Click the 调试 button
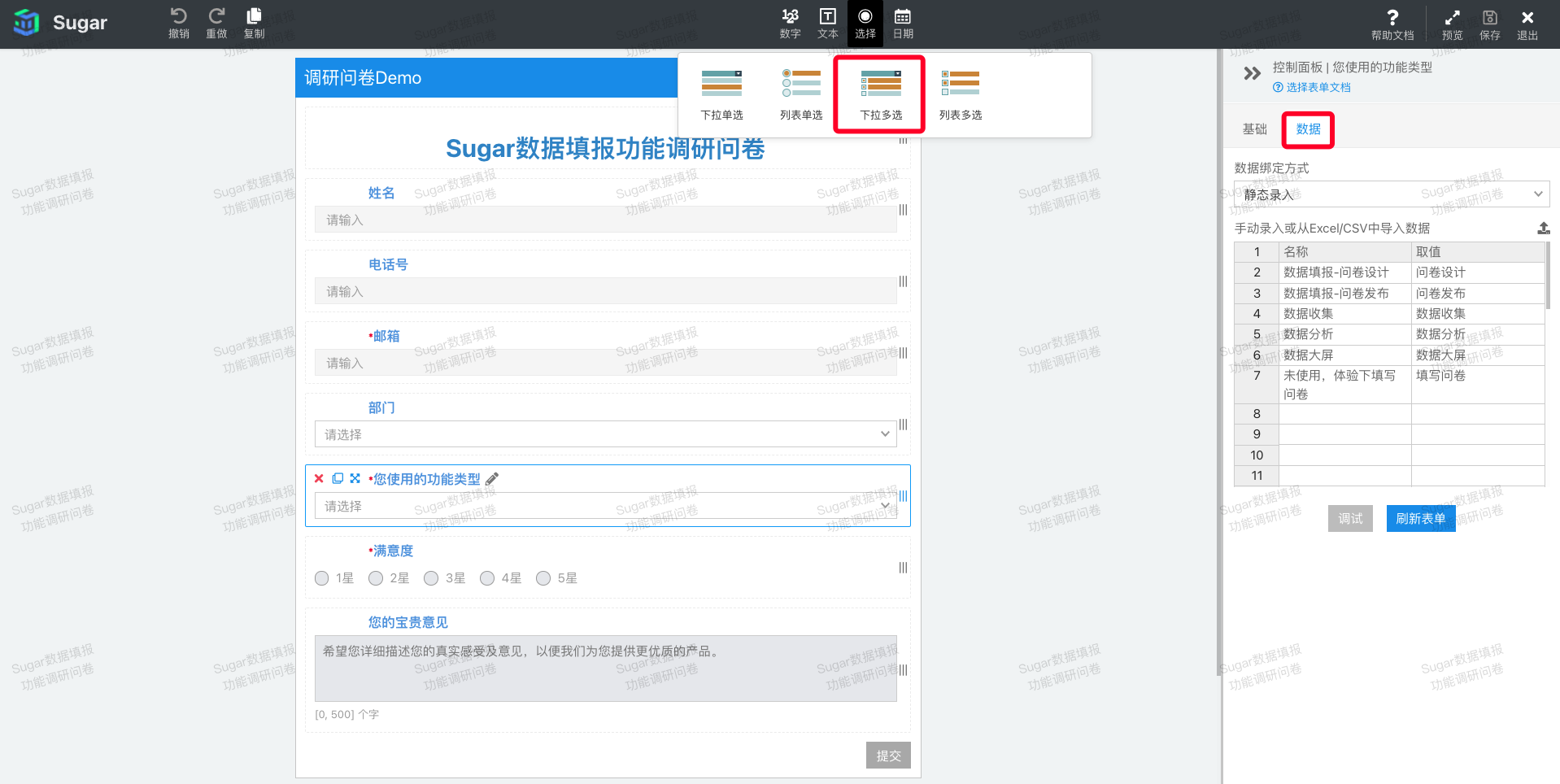The width and height of the screenshot is (1560, 784). coord(1350,519)
